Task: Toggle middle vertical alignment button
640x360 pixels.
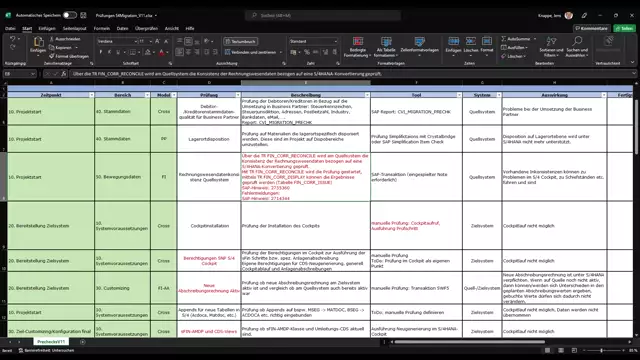Action: coord(188,41)
